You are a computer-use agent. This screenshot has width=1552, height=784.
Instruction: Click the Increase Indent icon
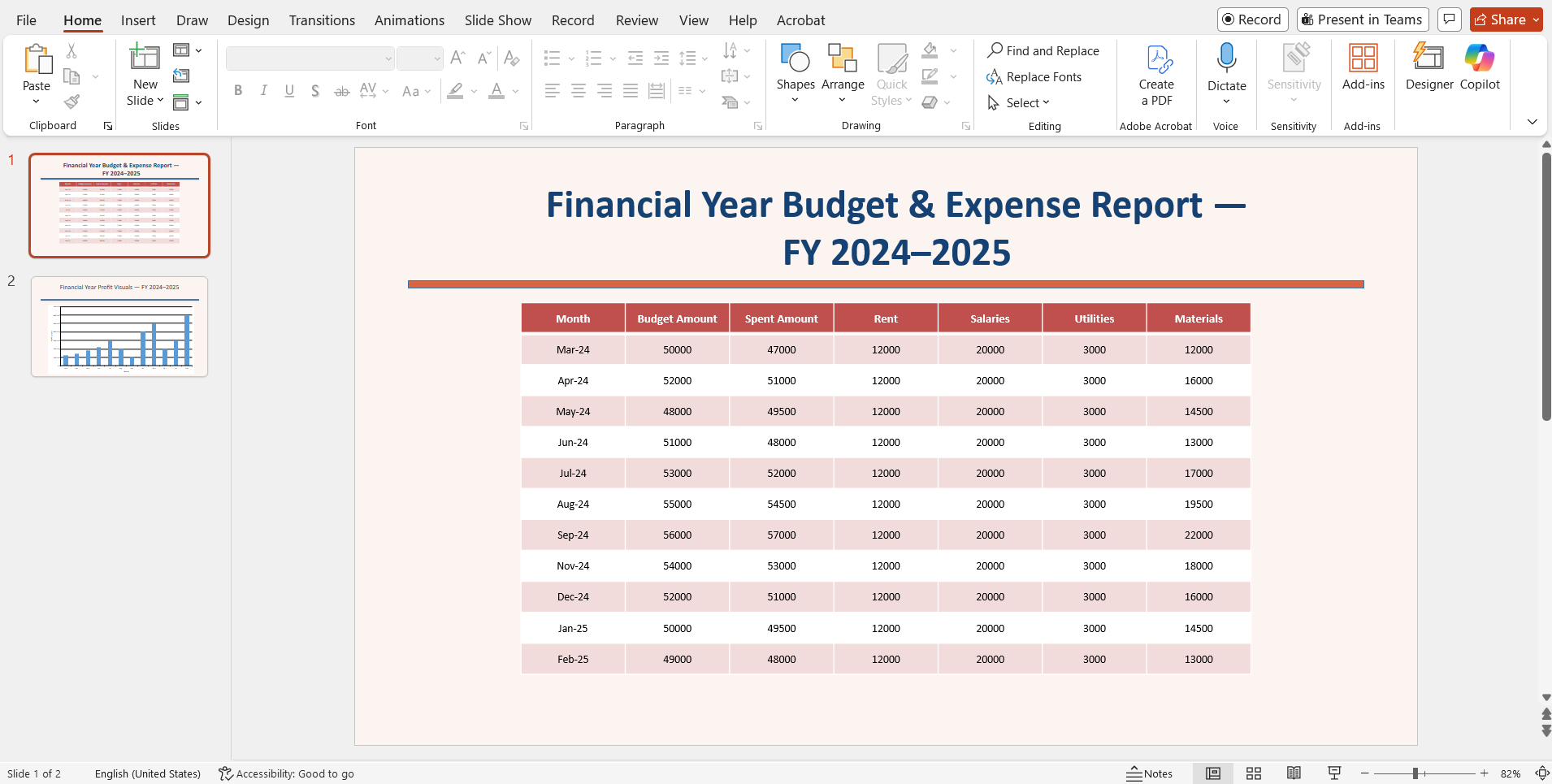[x=661, y=58]
